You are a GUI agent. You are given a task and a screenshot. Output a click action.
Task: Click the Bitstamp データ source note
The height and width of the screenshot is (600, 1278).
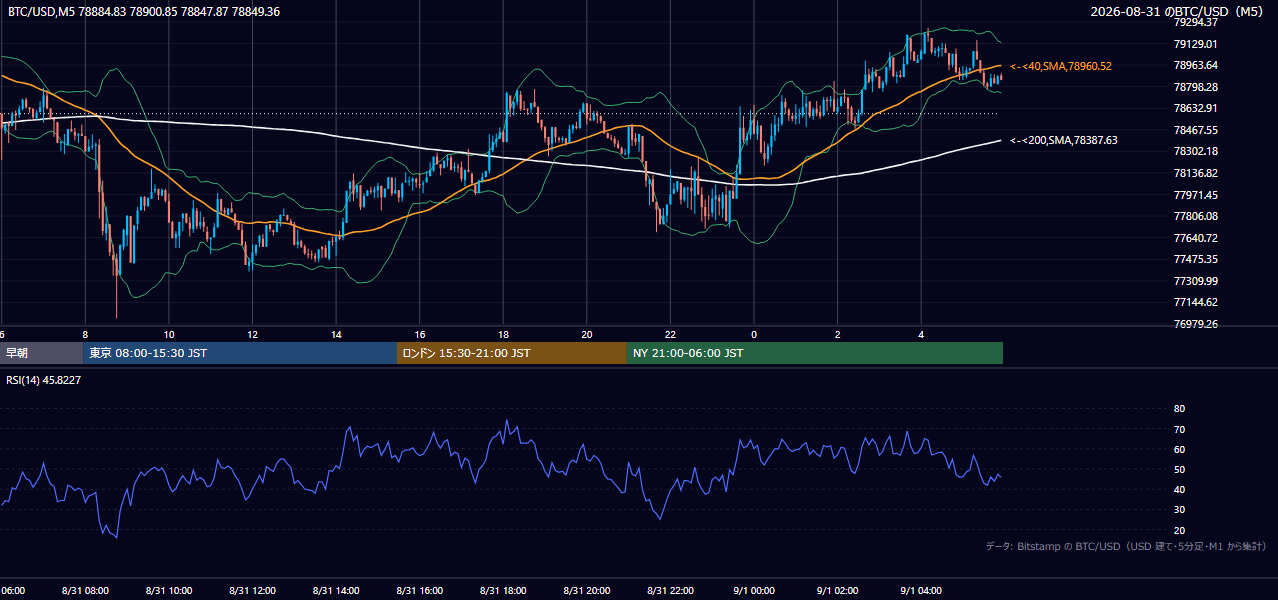(1126, 546)
